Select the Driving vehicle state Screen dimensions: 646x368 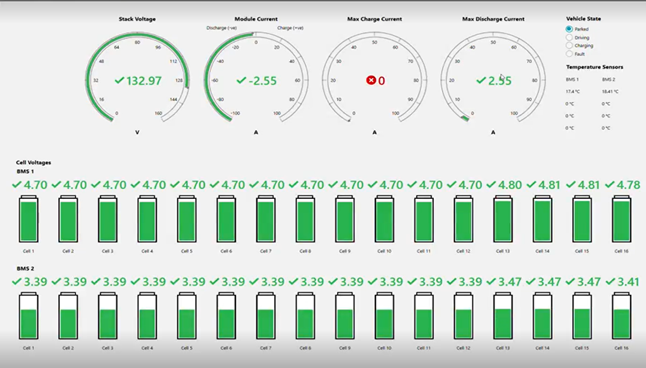tap(569, 38)
